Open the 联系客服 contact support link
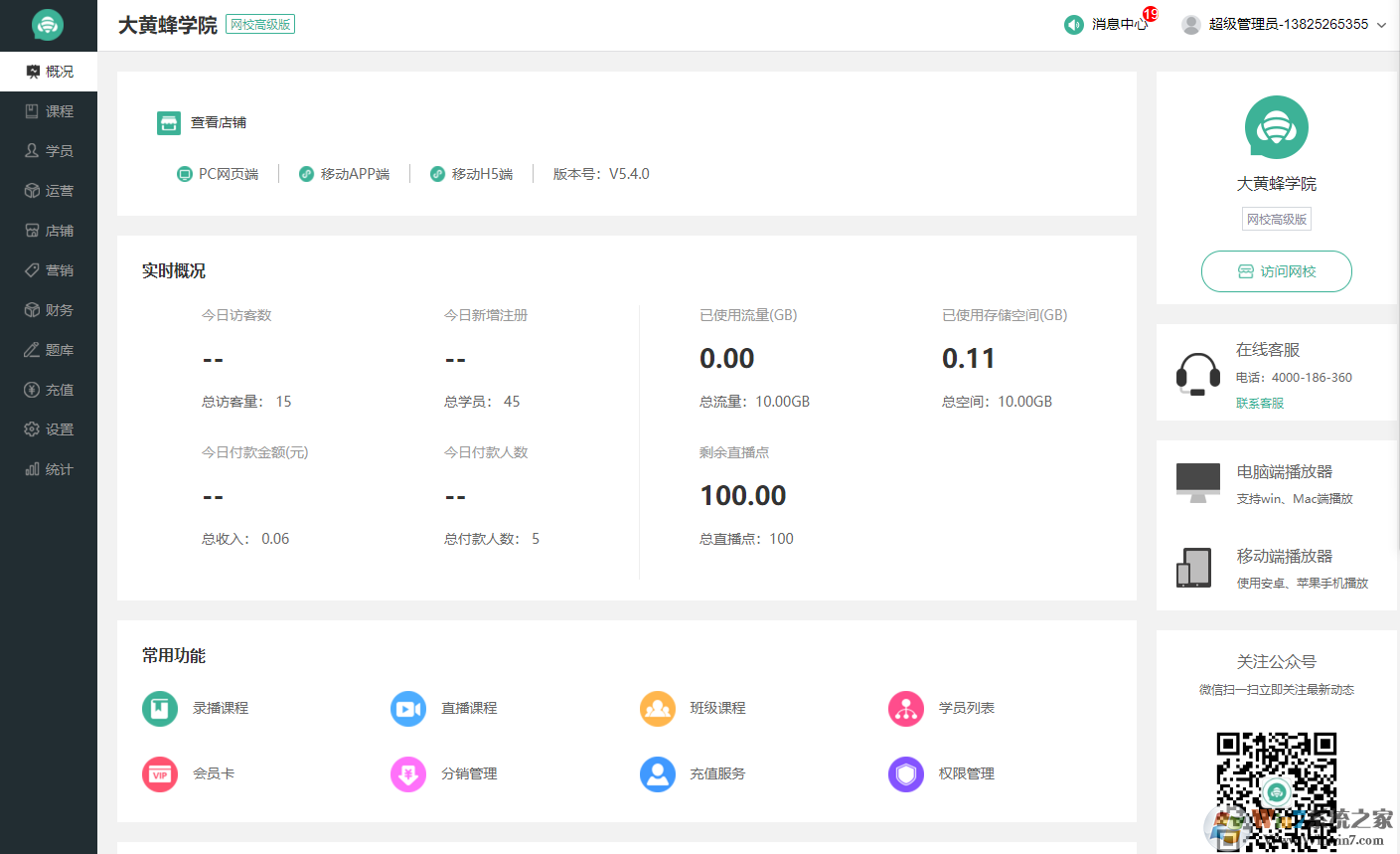The width and height of the screenshot is (1400, 854). coord(1259,403)
